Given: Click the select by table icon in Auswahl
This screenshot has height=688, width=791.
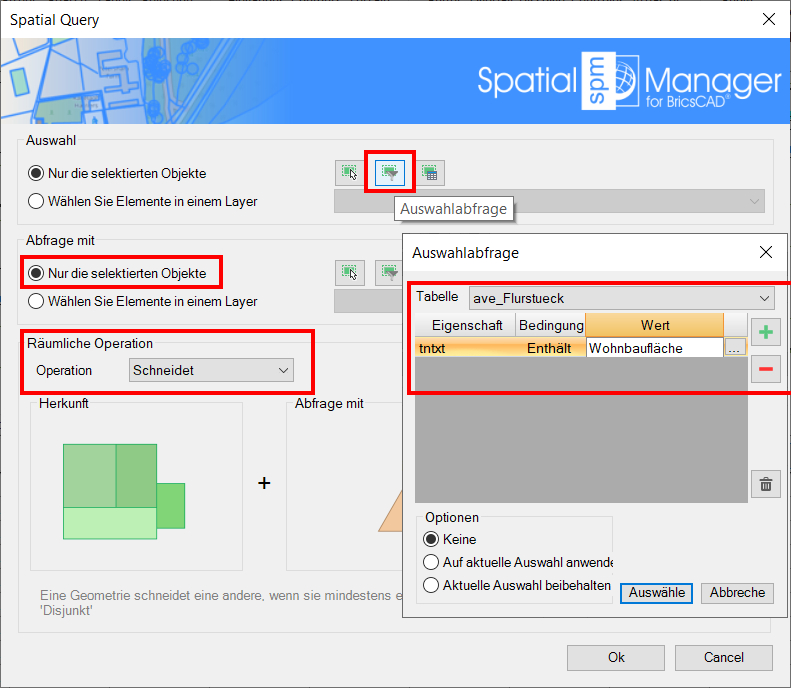Looking at the screenshot, I should click(430, 173).
